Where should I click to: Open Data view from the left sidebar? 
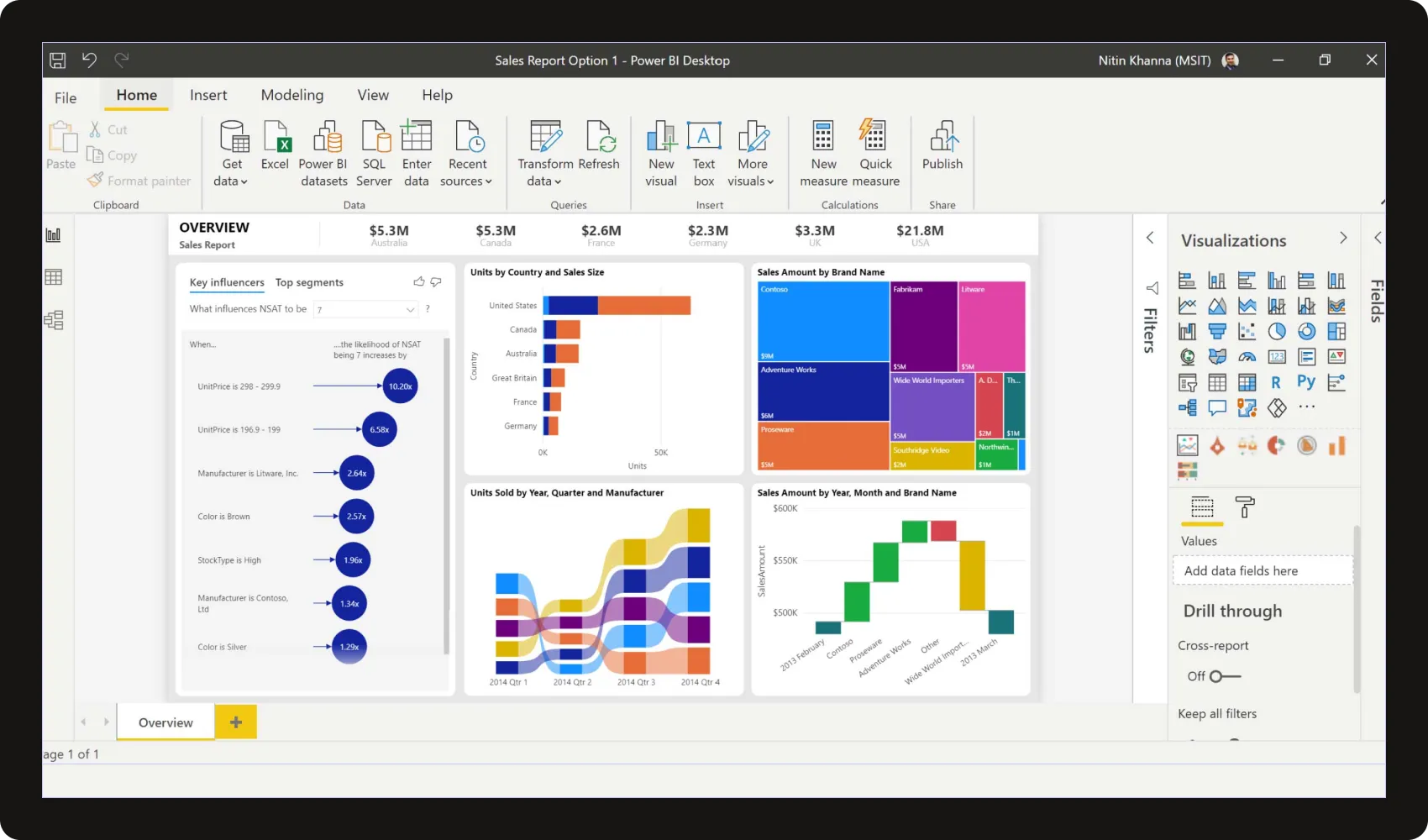(54, 276)
